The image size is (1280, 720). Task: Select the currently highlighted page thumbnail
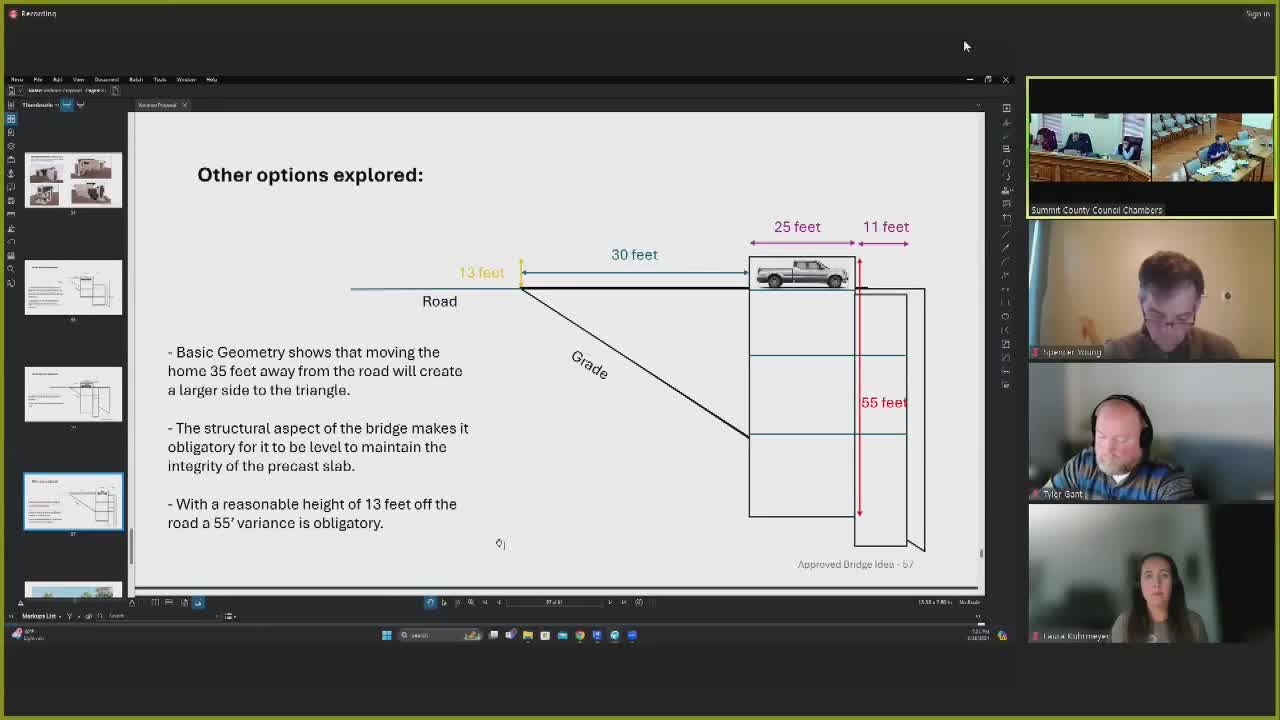pos(73,501)
